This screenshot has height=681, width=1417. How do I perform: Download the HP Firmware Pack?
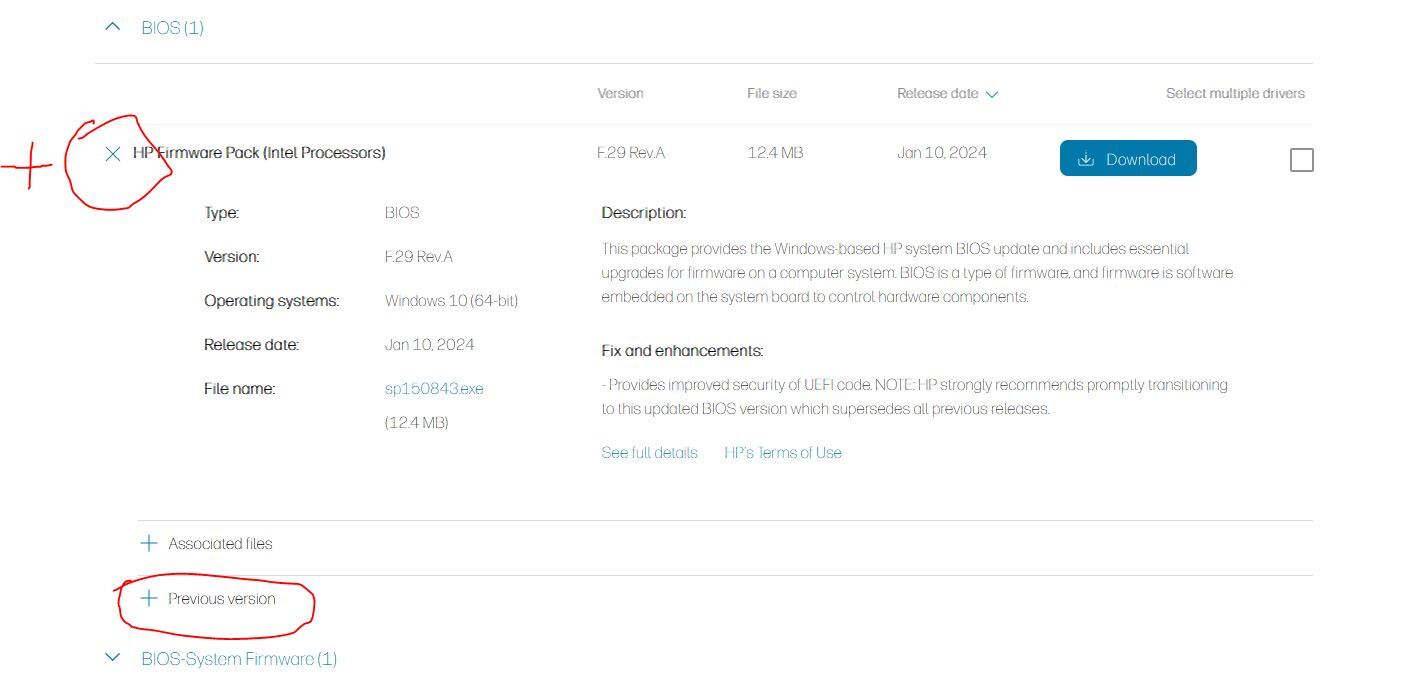coord(1128,158)
